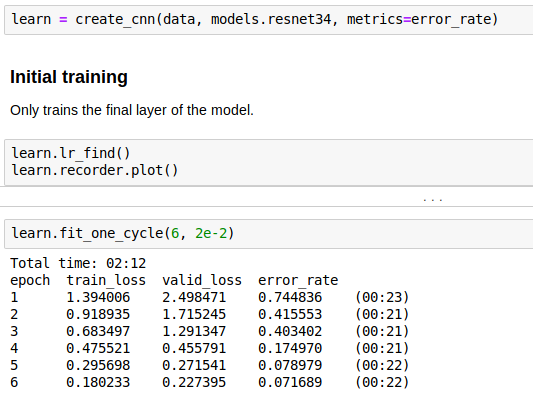Image resolution: width=533 pixels, height=394 pixels.
Task: Click the train_loss column header
Action: pos(106,280)
